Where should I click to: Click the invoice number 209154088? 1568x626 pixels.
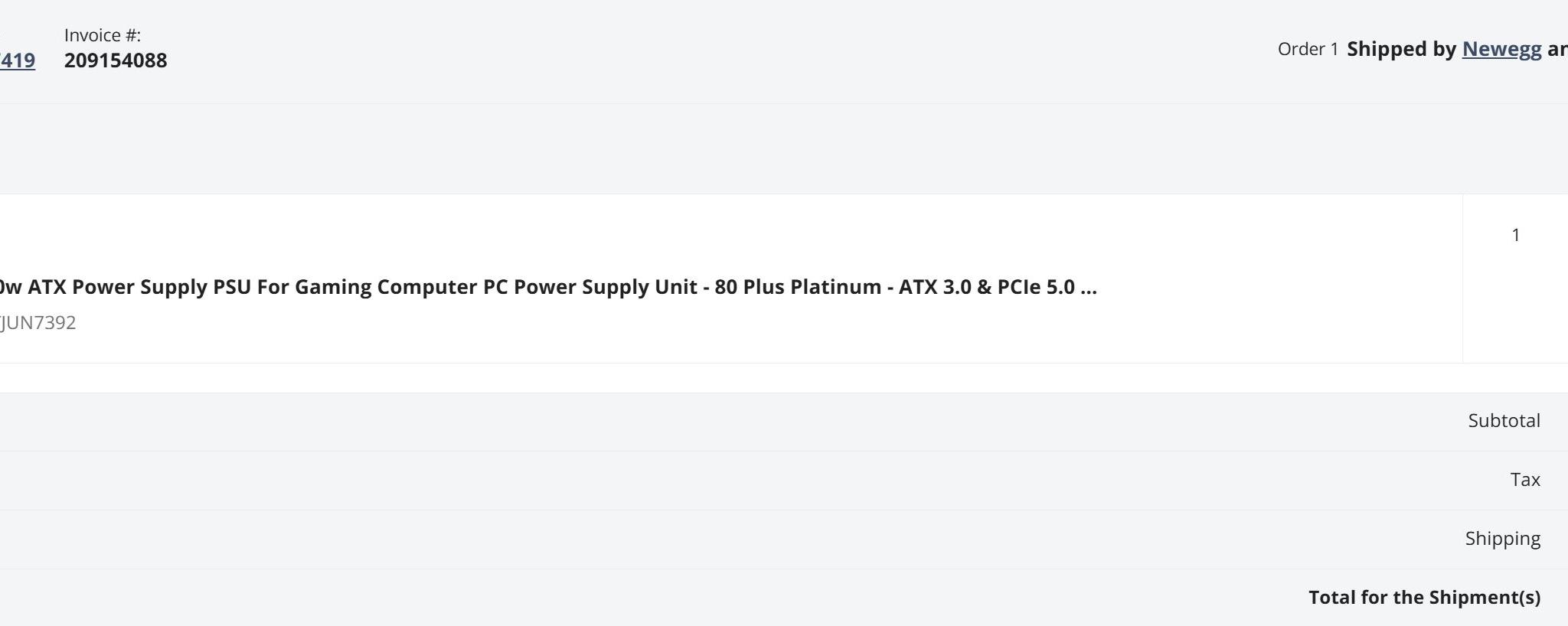click(x=116, y=60)
